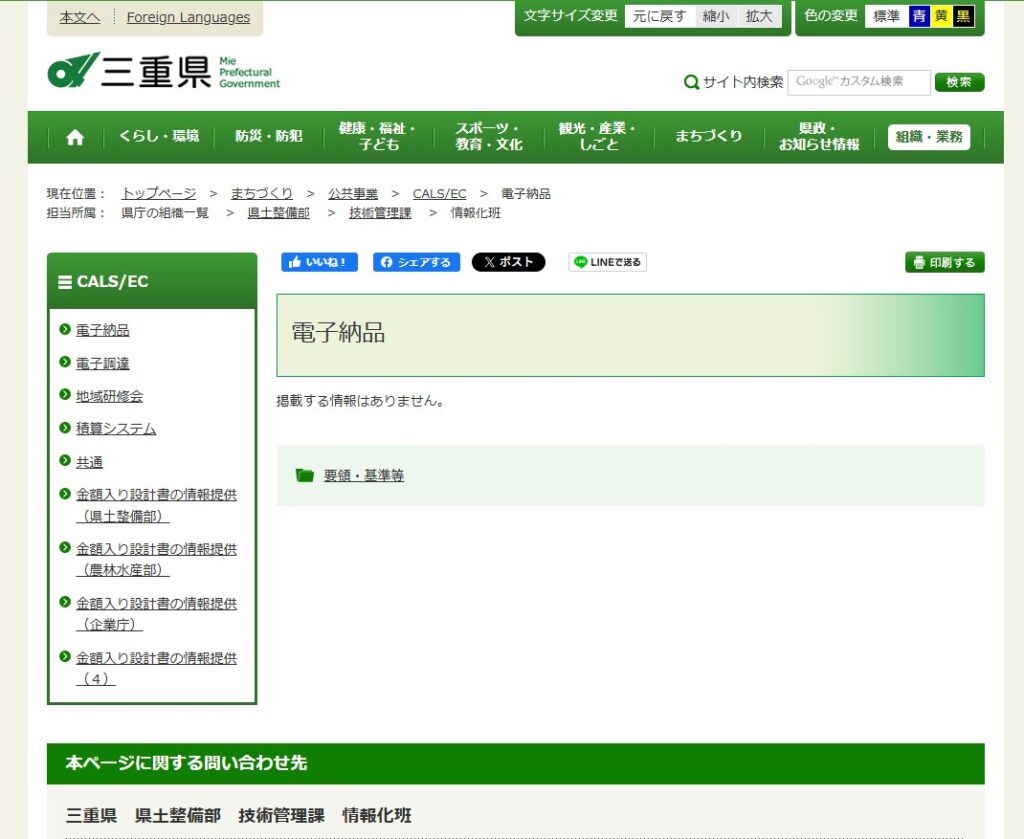
Task: Open the 組織・業務 menu item
Action: 930,136
